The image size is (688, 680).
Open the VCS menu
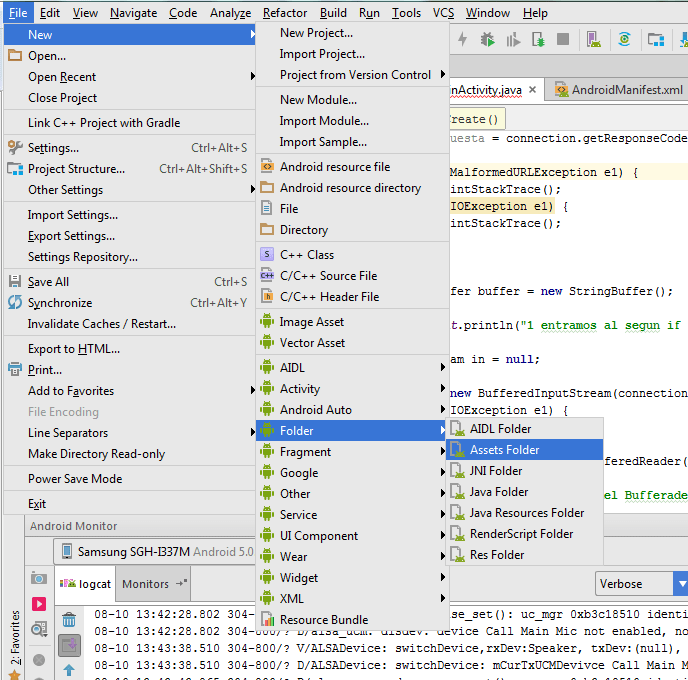click(x=443, y=13)
